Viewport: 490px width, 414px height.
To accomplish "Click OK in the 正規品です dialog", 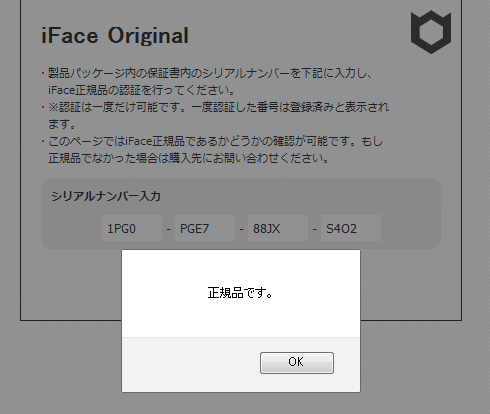I will pos(297,363).
